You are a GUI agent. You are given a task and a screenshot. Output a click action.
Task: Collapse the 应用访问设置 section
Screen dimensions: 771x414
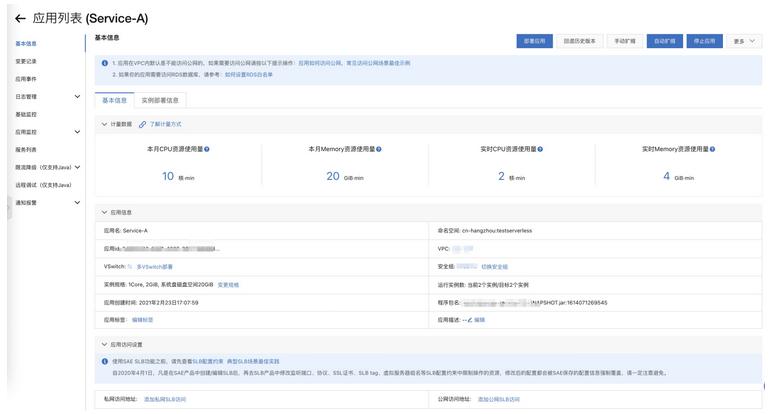click(x=104, y=344)
